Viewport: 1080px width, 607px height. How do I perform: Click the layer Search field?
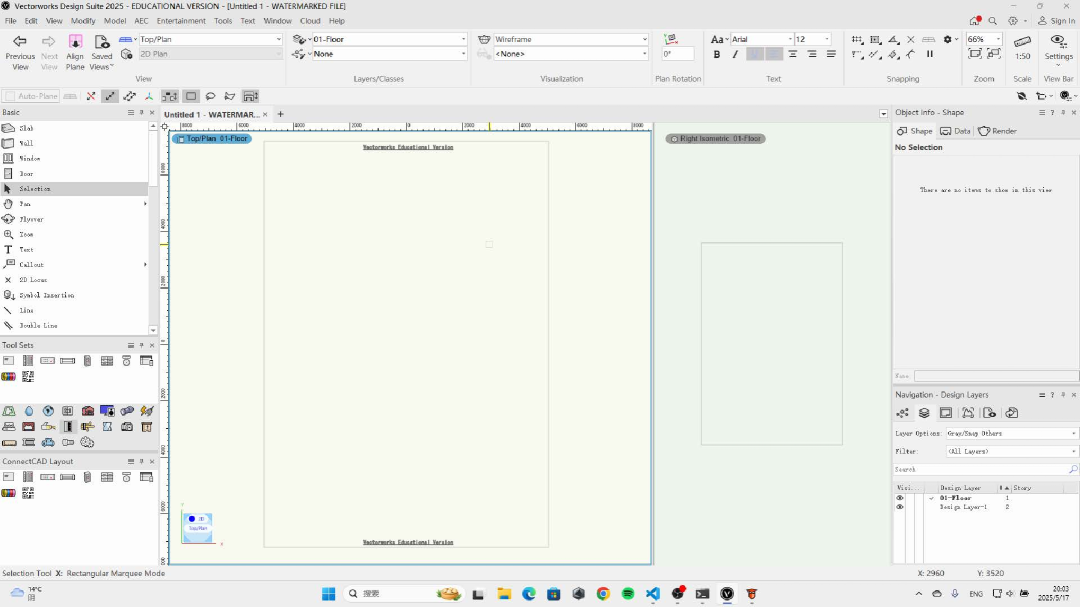pos(980,469)
